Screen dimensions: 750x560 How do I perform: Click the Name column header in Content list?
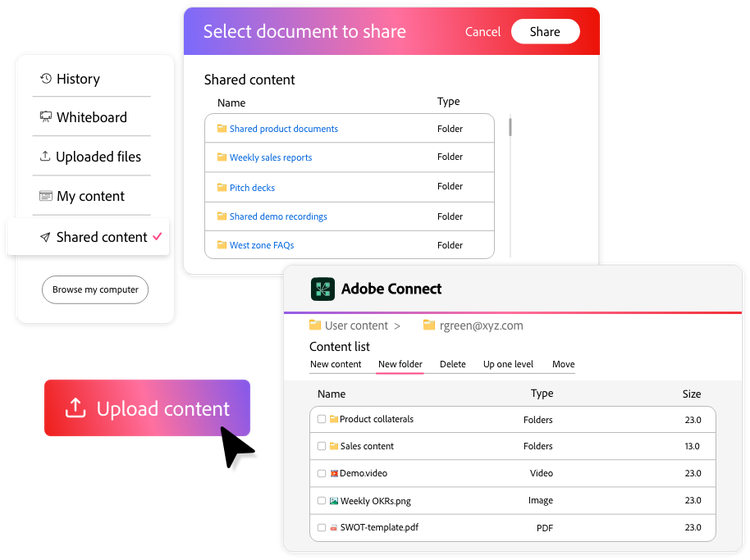coord(331,394)
